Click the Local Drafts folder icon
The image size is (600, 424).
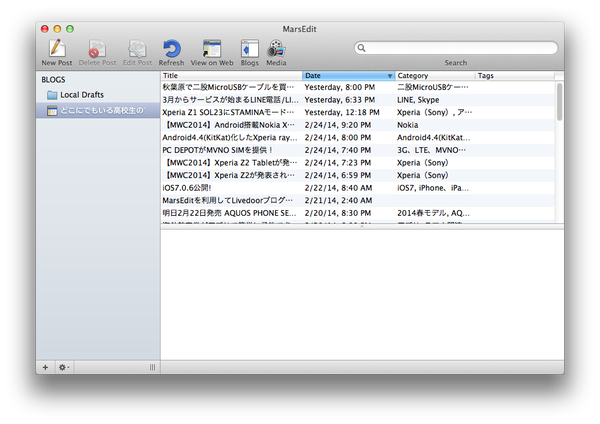click(x=52, y=95)
